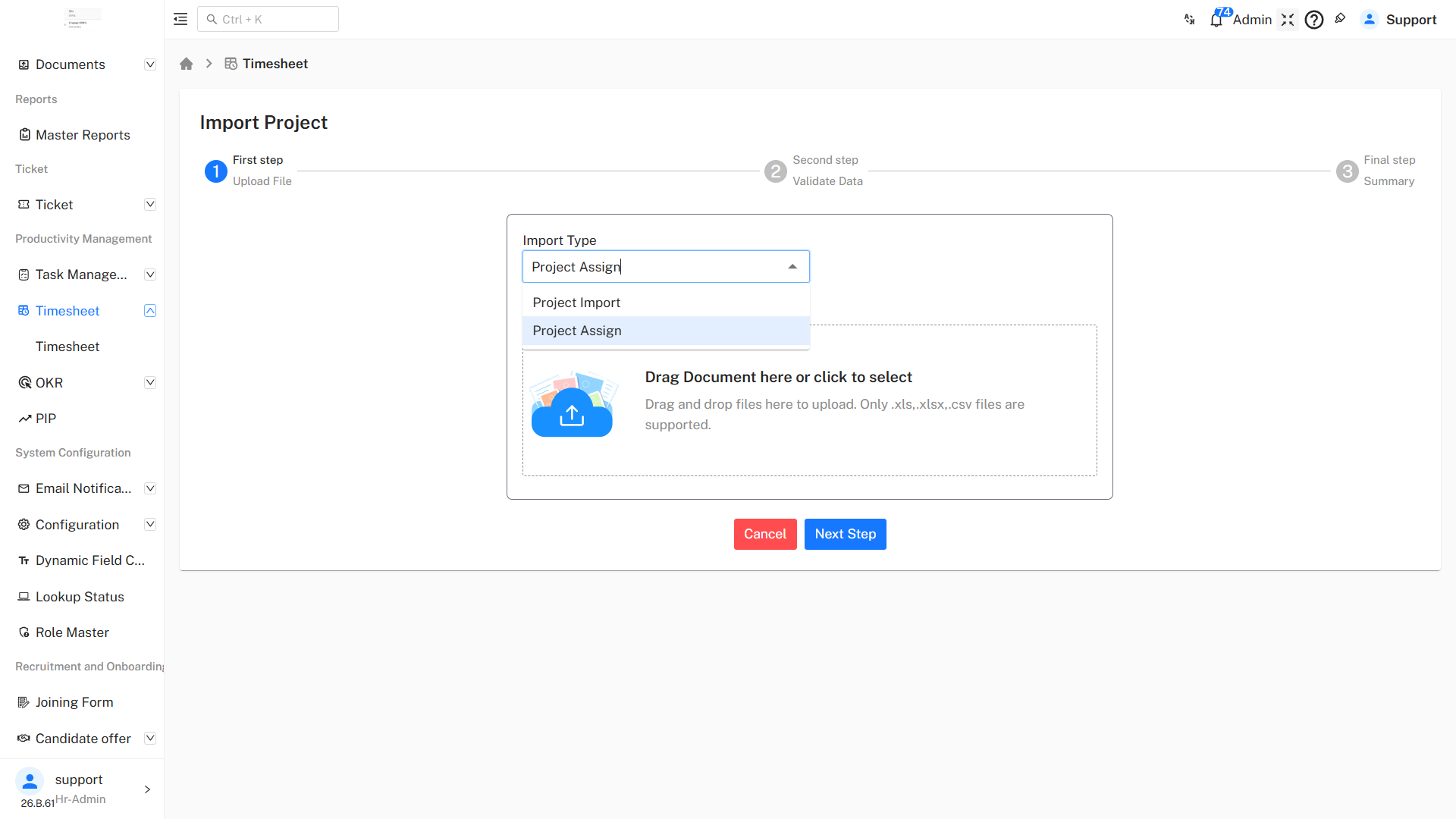Image resolution: width=1456 pixels, height=819 pixels.
Task: Click the Final step circle indicator
Action: 1347,171
